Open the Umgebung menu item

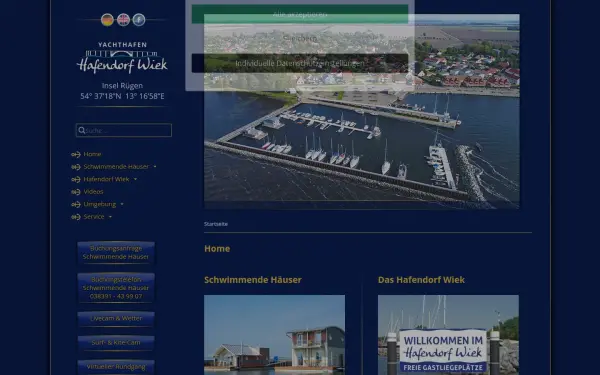tap(99, 204)
